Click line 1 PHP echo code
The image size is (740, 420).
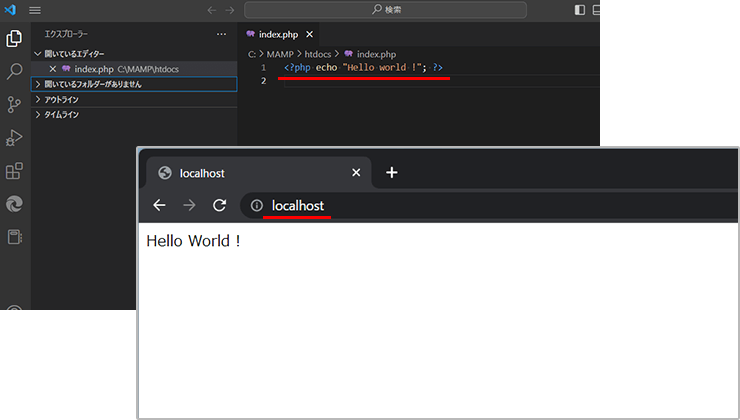(x=363, y=67)
